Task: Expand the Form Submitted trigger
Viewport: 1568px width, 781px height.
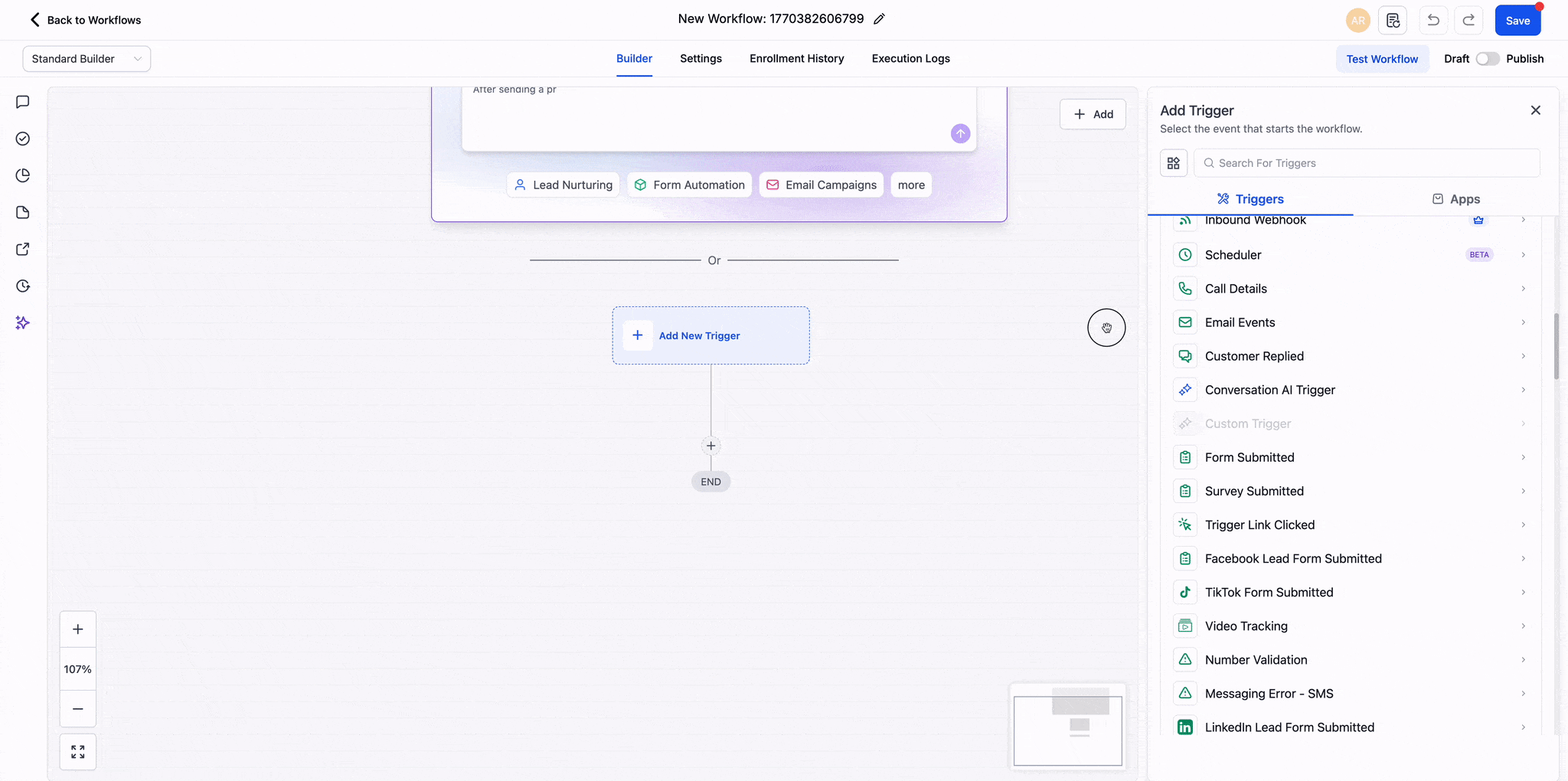Action: 1347,457
